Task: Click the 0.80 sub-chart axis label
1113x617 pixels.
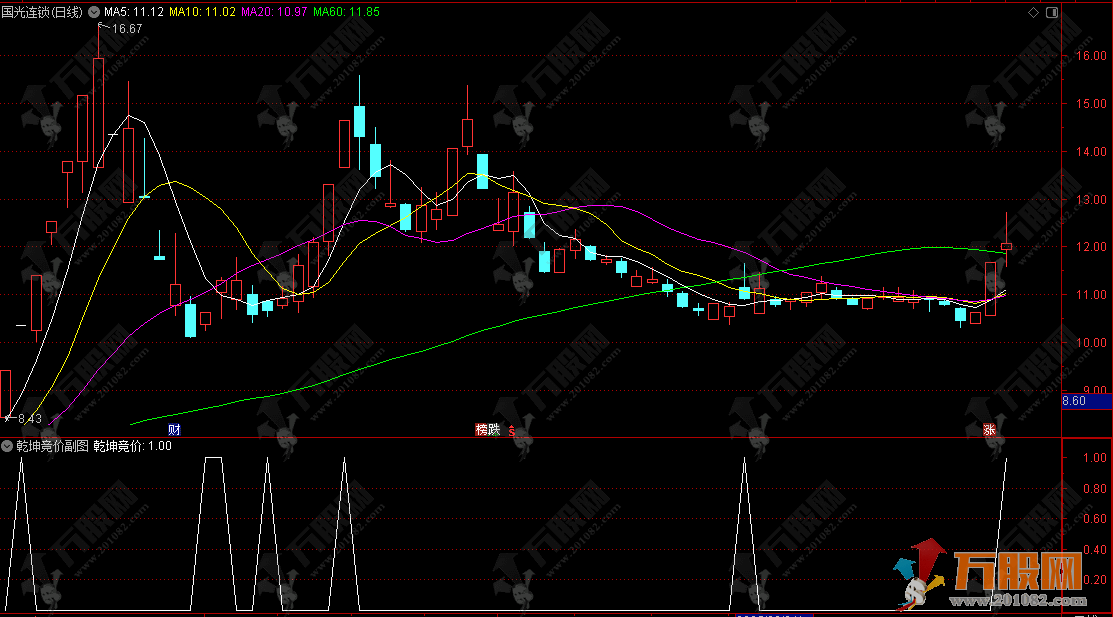Action: pyautogui.click(x=1095, y=488)
